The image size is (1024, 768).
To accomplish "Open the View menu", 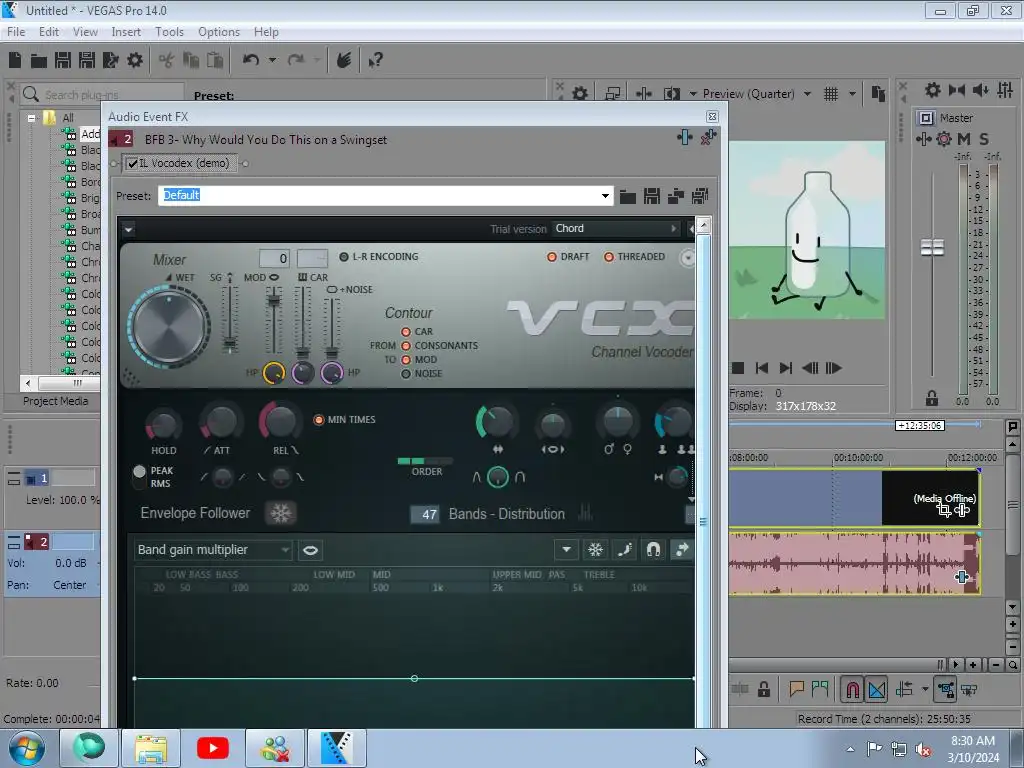I will pos(85,31).
